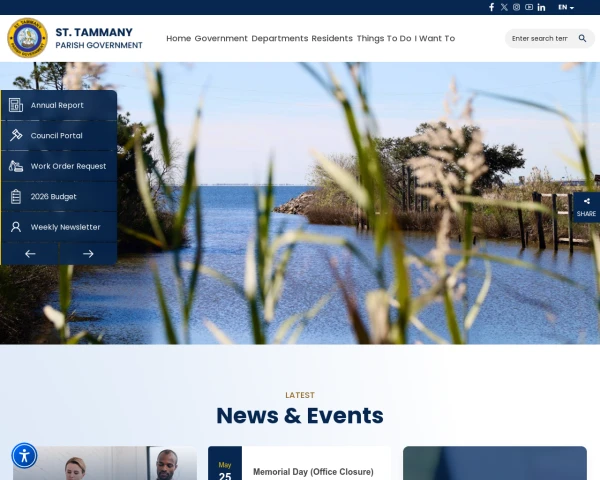Open the Things To Do menu
The width and height of the screenshot is (600, 480).
(384, 38)
